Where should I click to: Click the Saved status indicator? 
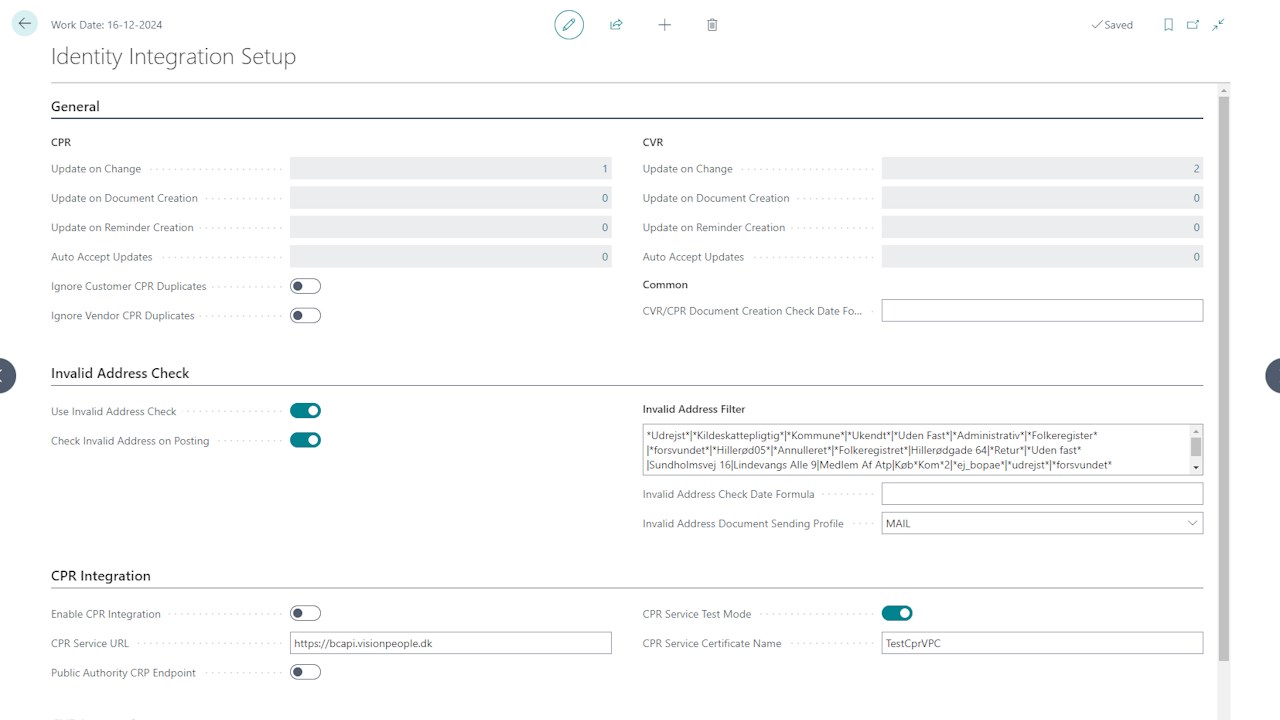[1112, 25]
